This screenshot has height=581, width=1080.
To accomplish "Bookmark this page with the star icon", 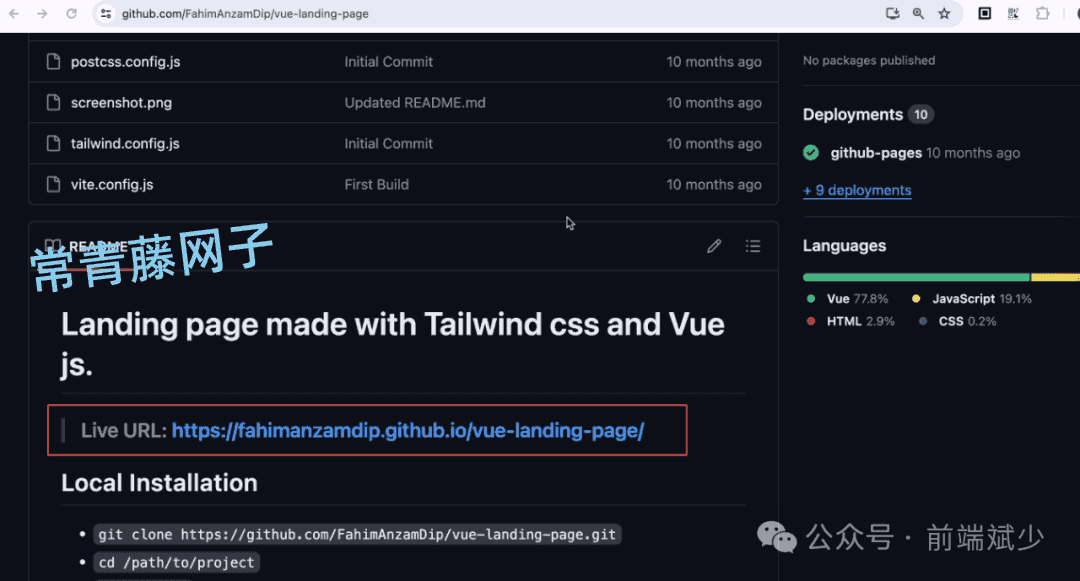I will coord(944,13).
